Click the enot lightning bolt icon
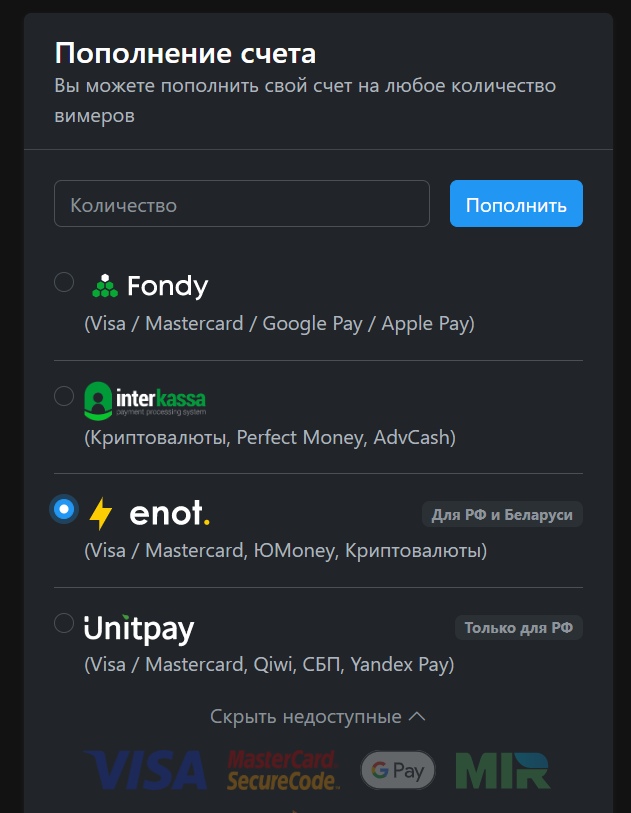This screenshot has width=631, height=813. pos(101,514)
